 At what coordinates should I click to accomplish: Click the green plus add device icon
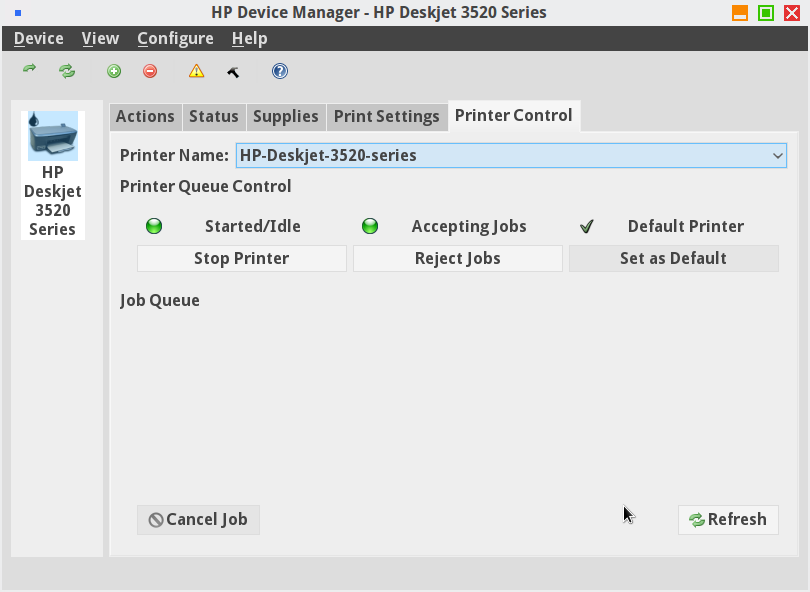(x=114, y=71)
